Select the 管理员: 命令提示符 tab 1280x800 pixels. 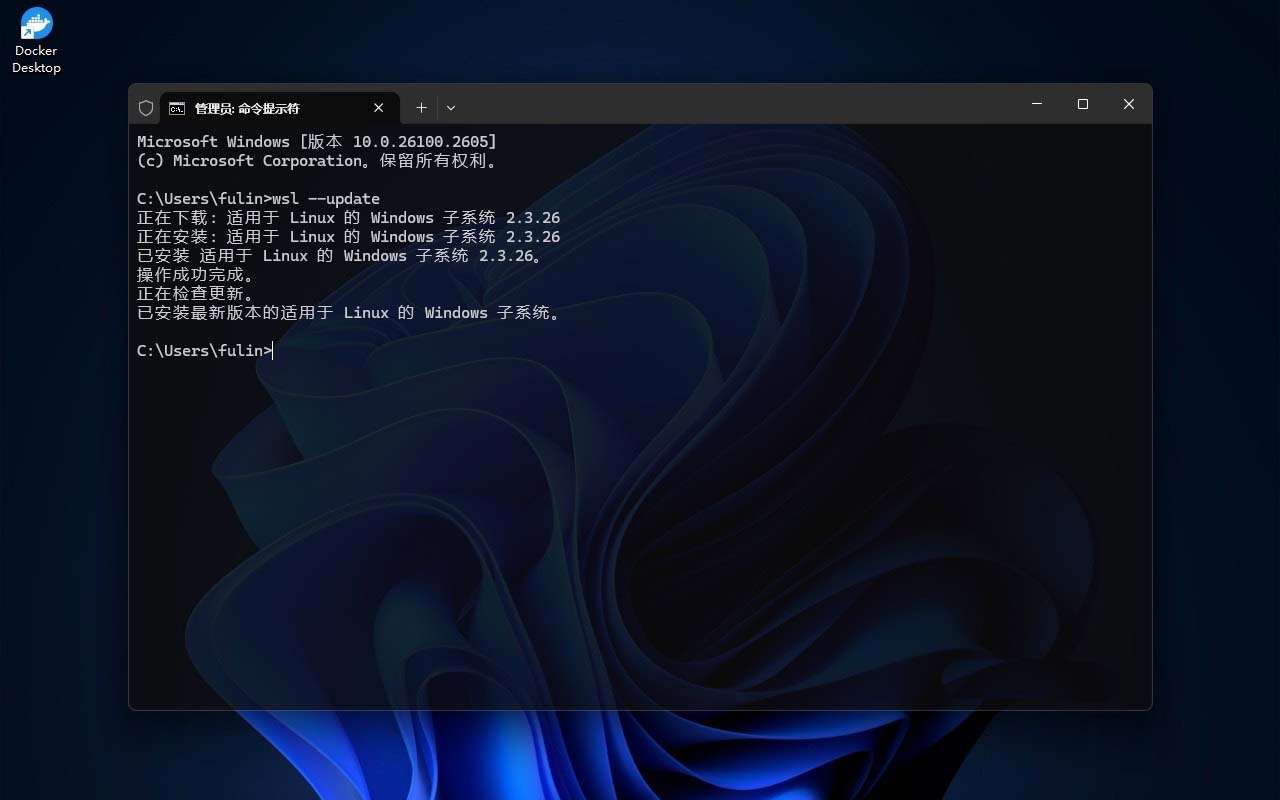click(279, 108)
